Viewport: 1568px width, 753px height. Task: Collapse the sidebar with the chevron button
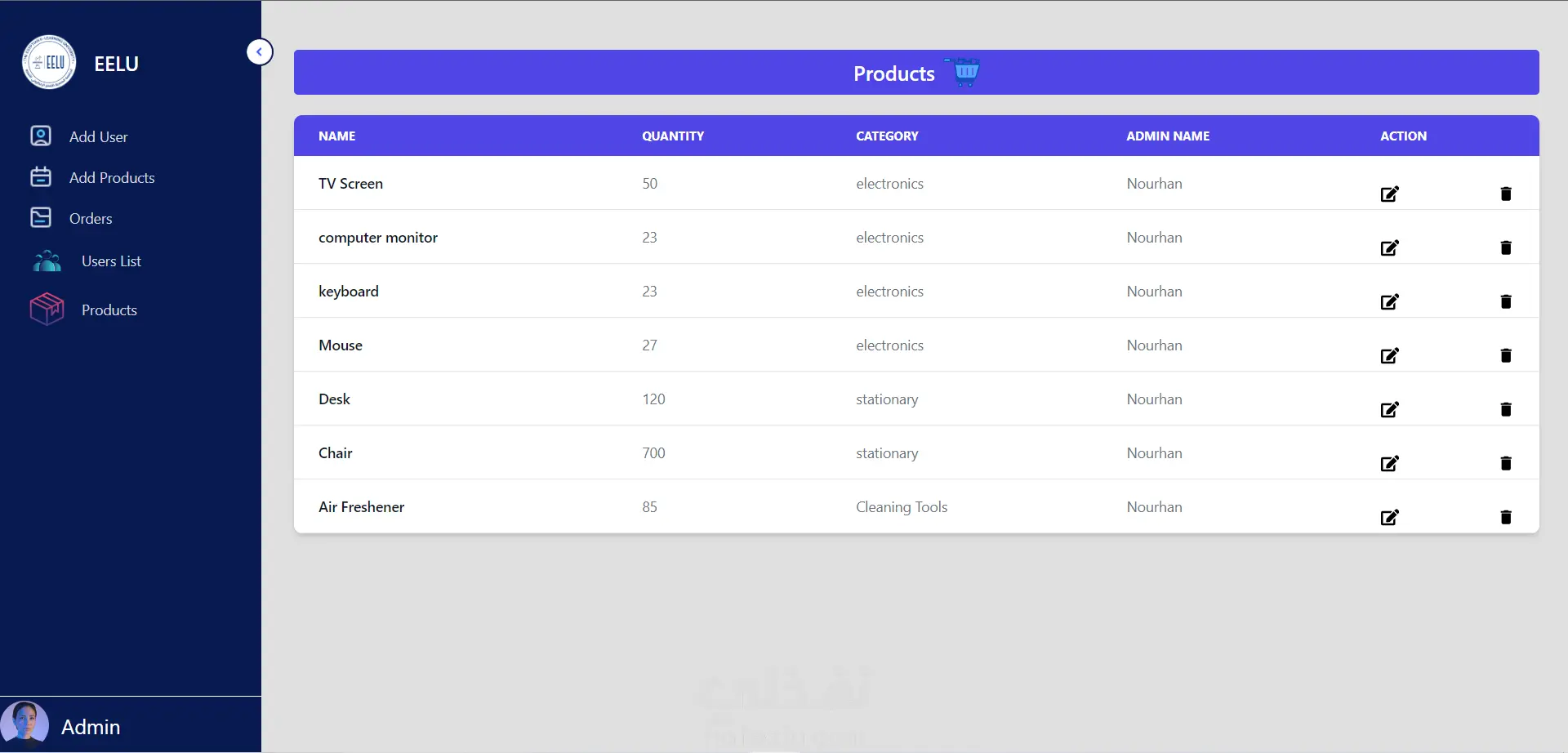pyautogui.click(x=260, y=52)
